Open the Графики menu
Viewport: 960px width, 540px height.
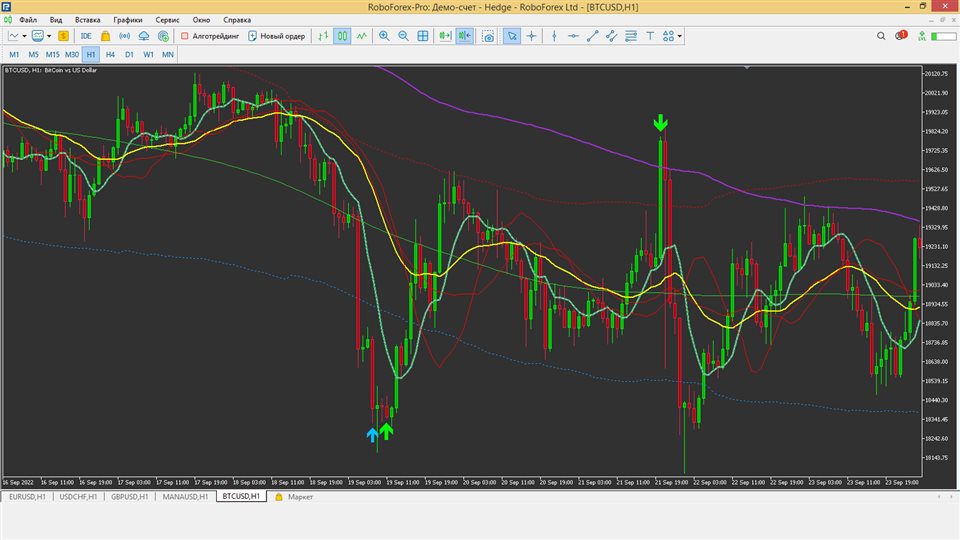127,20
